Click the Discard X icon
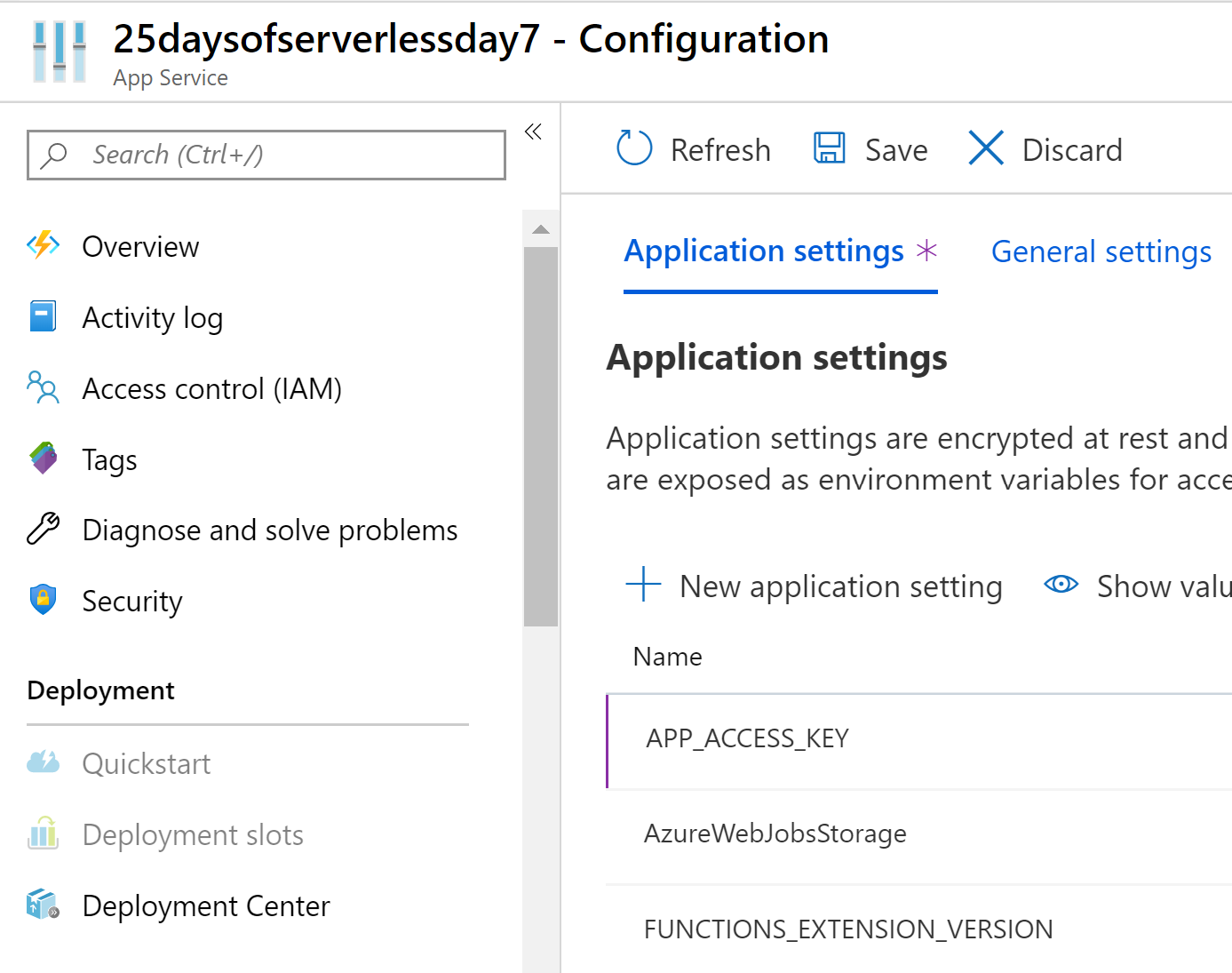 click(x=986, y=148)
